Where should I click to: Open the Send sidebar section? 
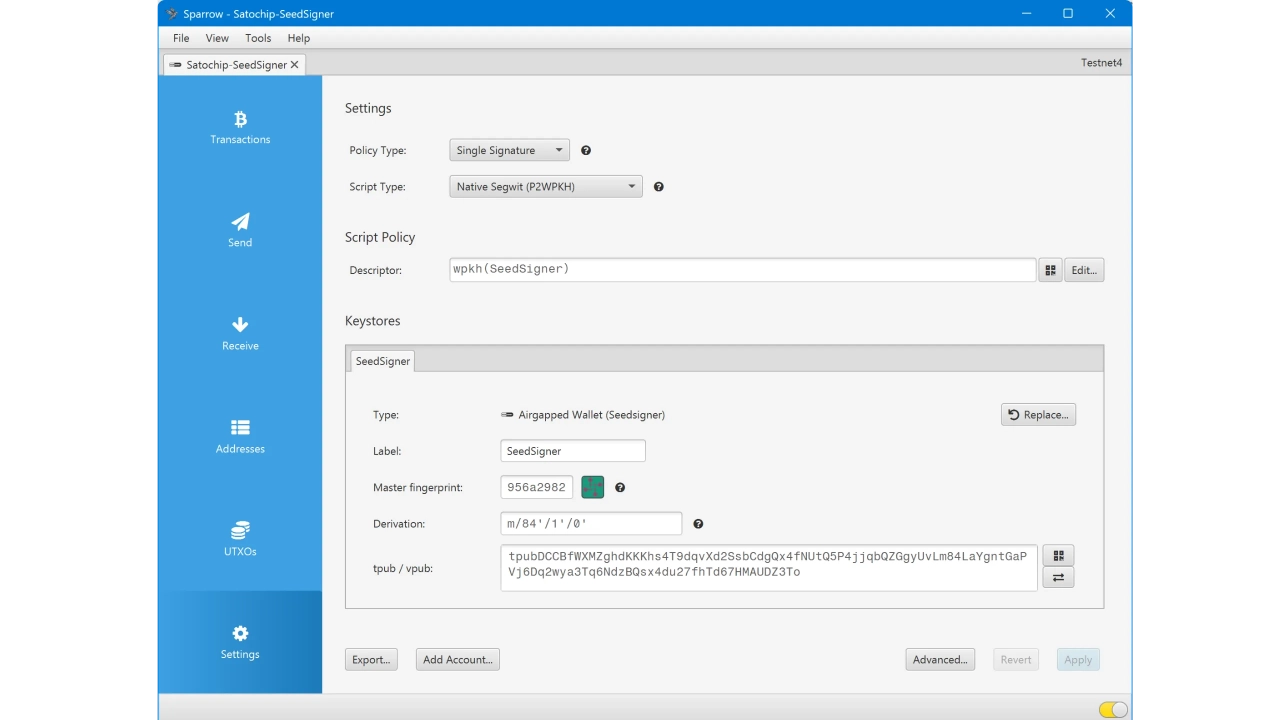click(x=240, y=231)
